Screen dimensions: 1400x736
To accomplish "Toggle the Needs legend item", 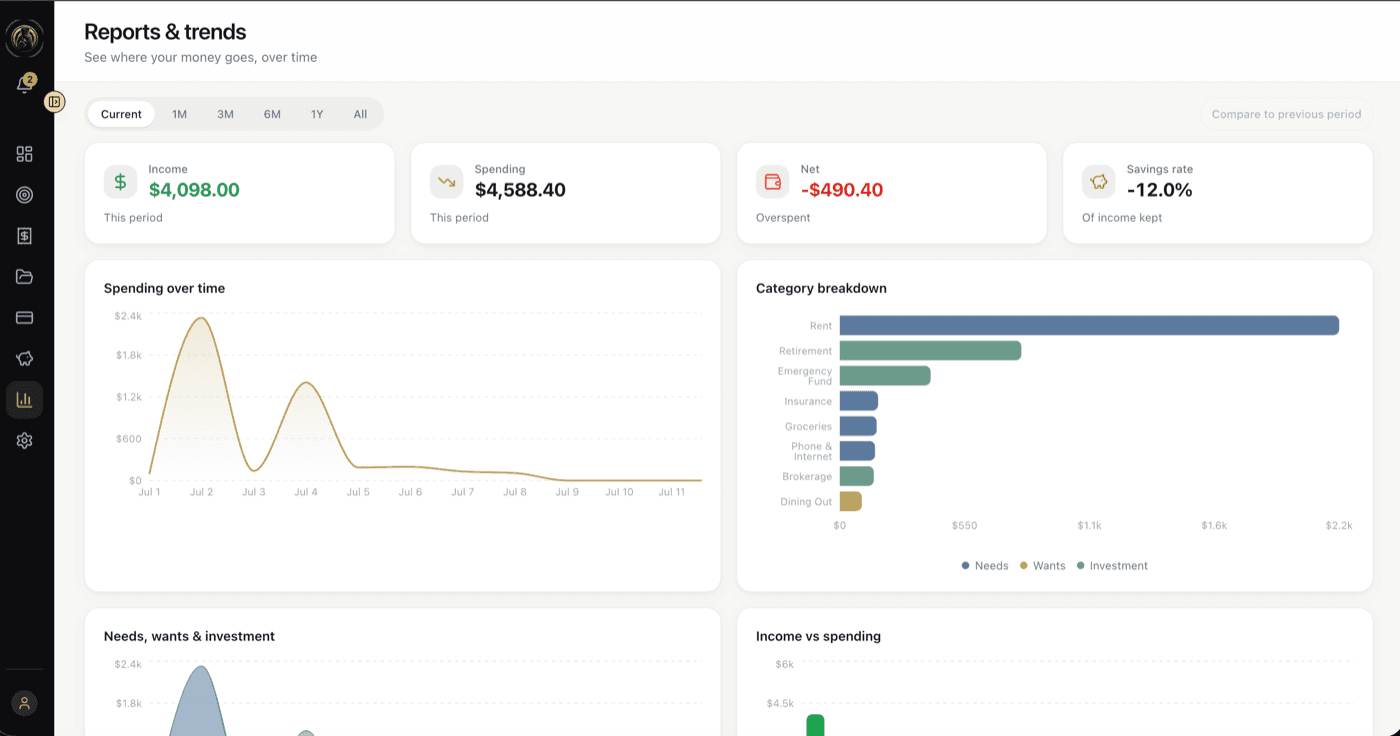I will click(985, 566).
